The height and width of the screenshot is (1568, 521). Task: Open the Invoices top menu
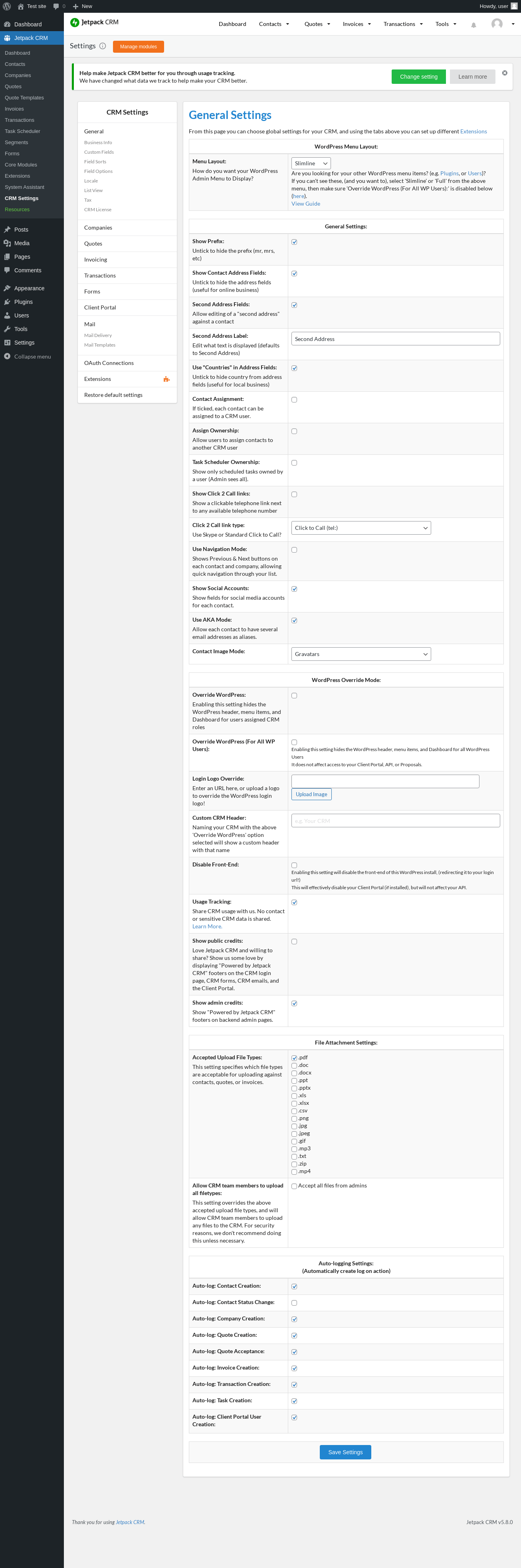[x=356, y=24]
